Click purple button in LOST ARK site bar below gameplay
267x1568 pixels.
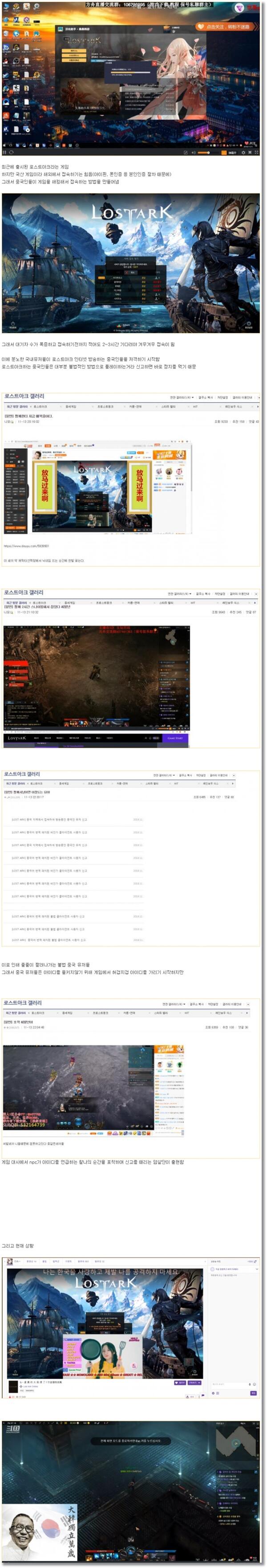tap(175, 739)
